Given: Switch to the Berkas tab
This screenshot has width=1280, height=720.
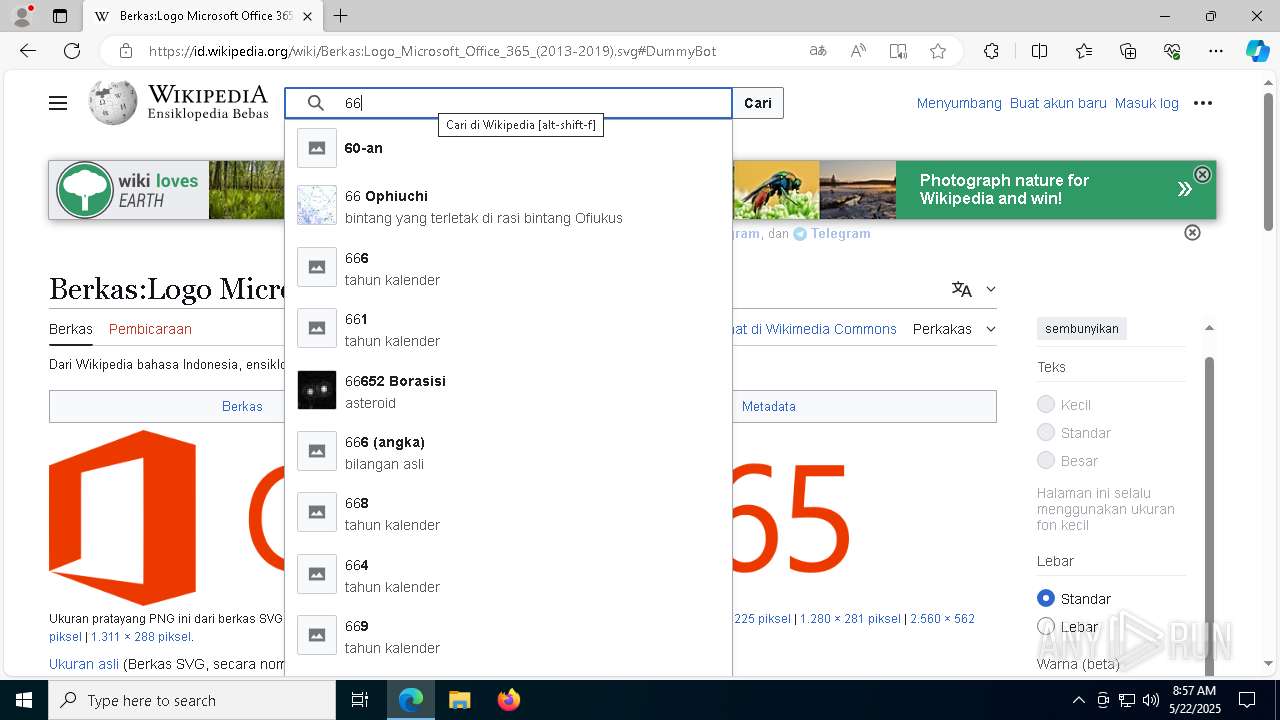Looking at the screenshot, I should [x=71, y=329].
